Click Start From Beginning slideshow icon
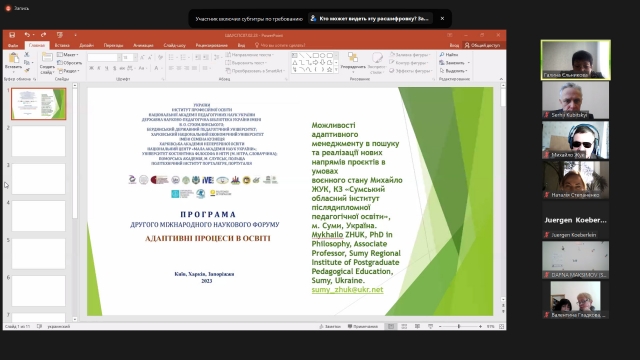This screenshot has height=360, width=640. pos(60,35)
